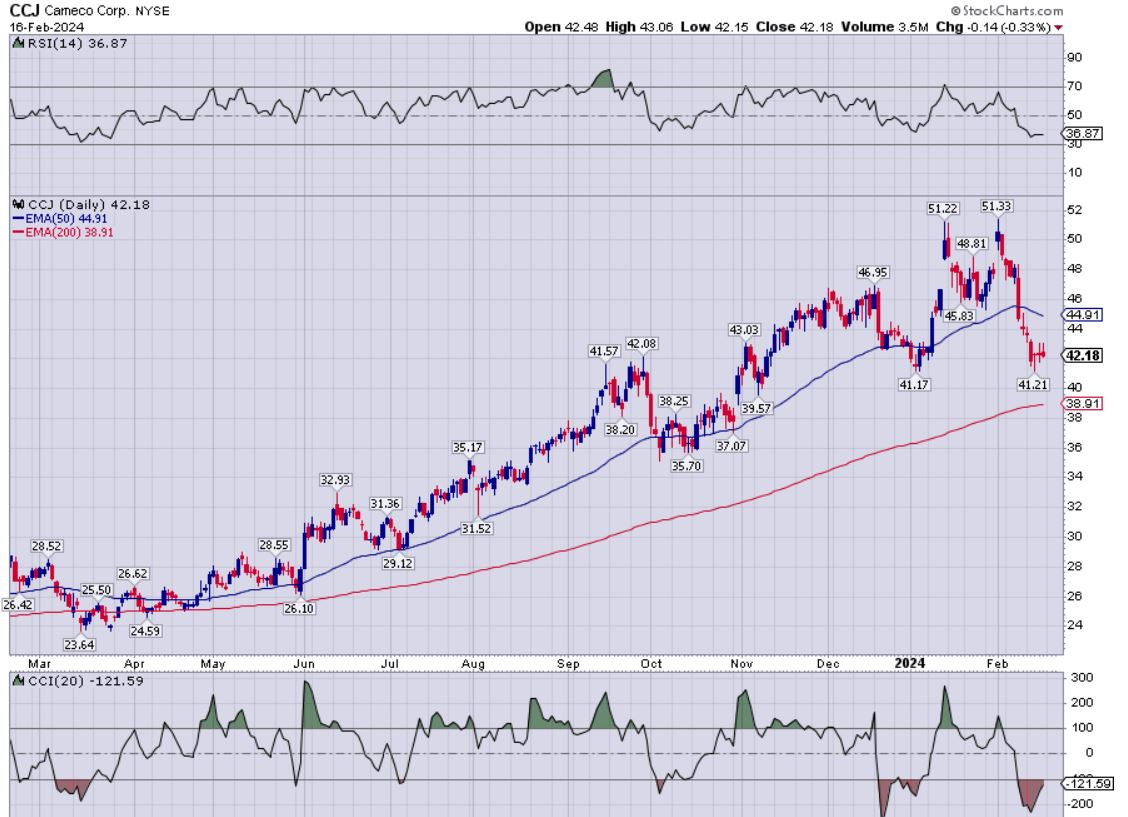Click the 31.36 price label
This screenshot has height=817, width=1128.
tap(385, 503)
